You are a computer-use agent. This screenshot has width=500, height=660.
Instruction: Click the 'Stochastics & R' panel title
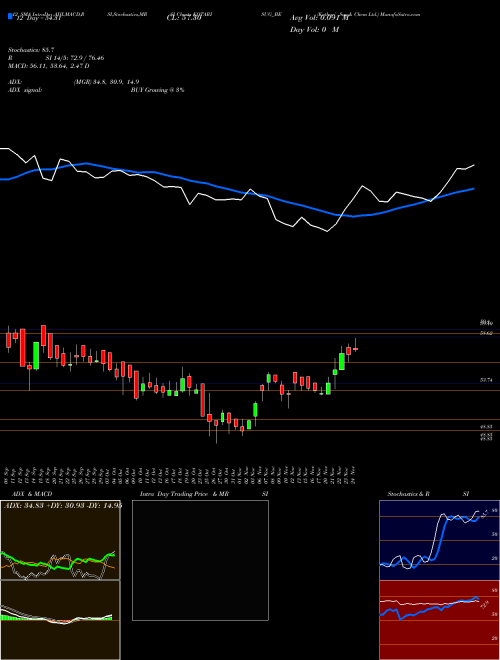pyautogui.click(x=408, y=494)
